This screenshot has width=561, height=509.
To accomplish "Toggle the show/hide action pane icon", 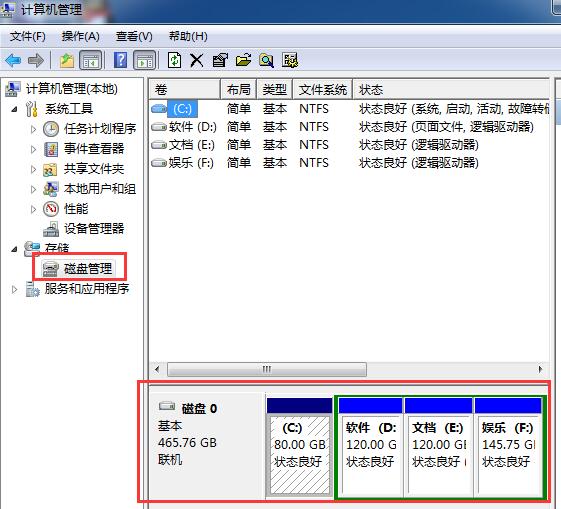I will [145, 60].
